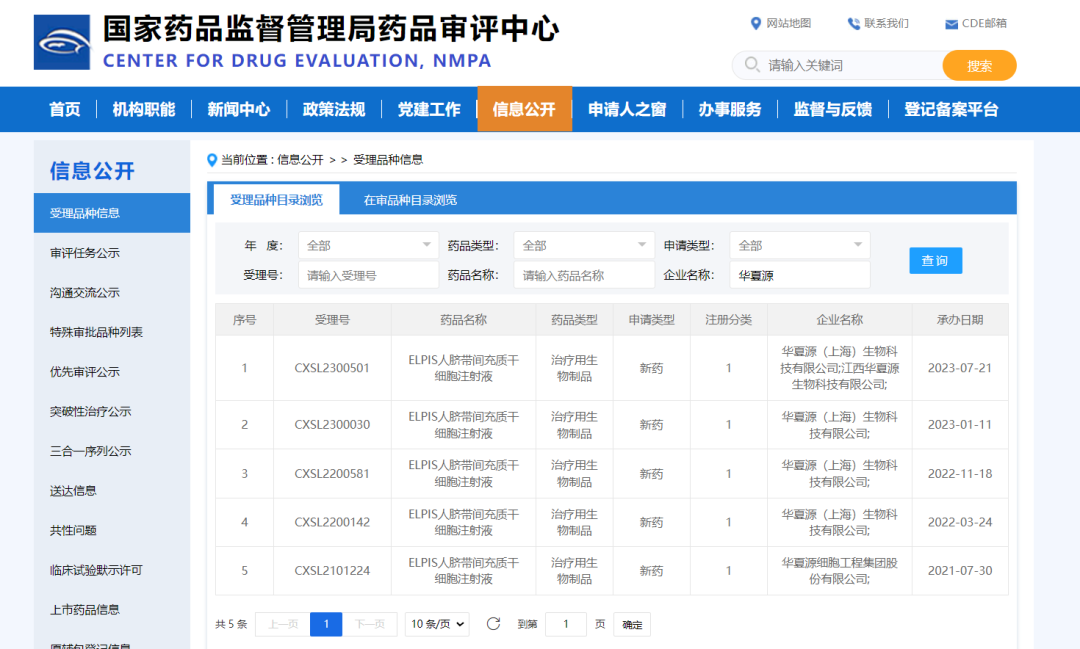Screen dimensions: 1080x649
Task: Click 华夏源细胞工程集团股份有限公司 company cell
Action: [839, 570]
